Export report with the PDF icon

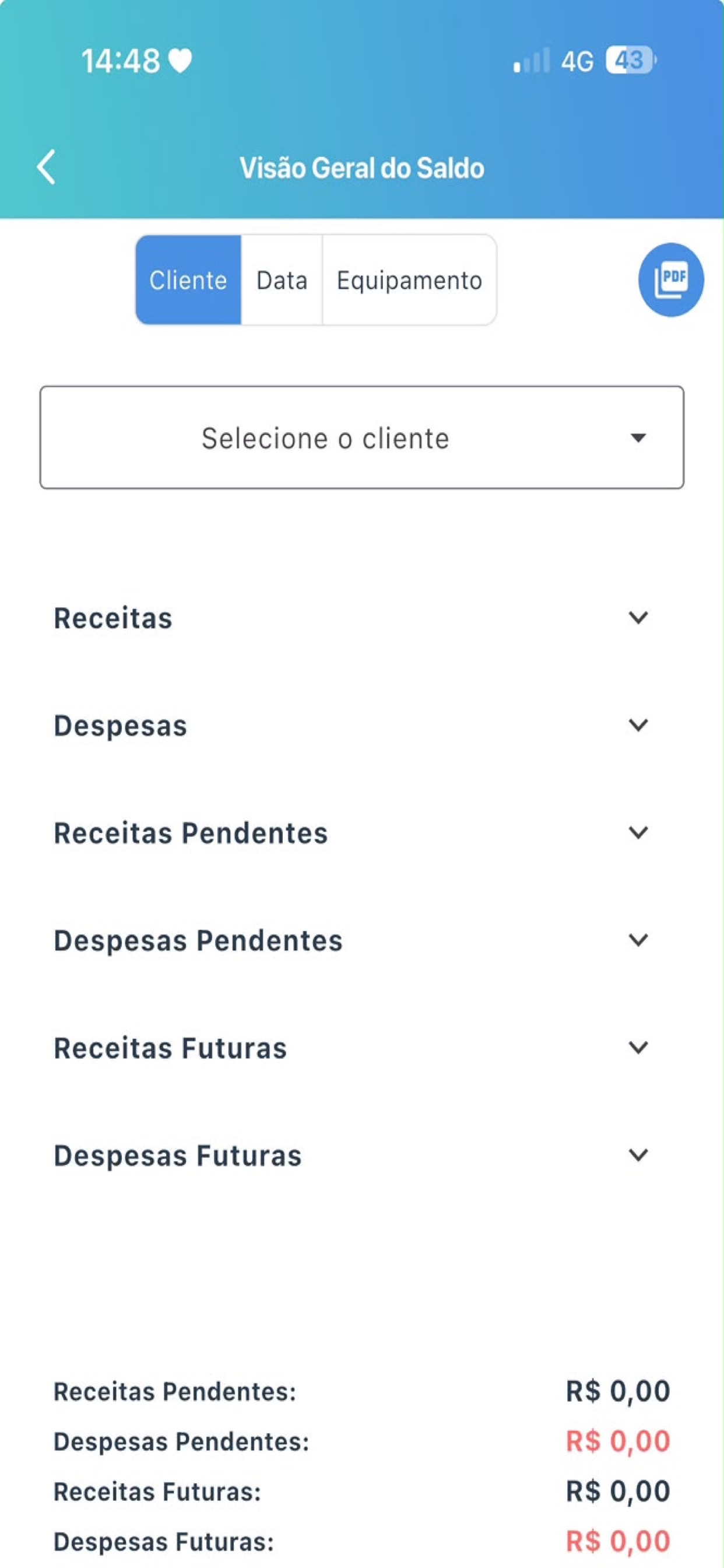[670, 279]
